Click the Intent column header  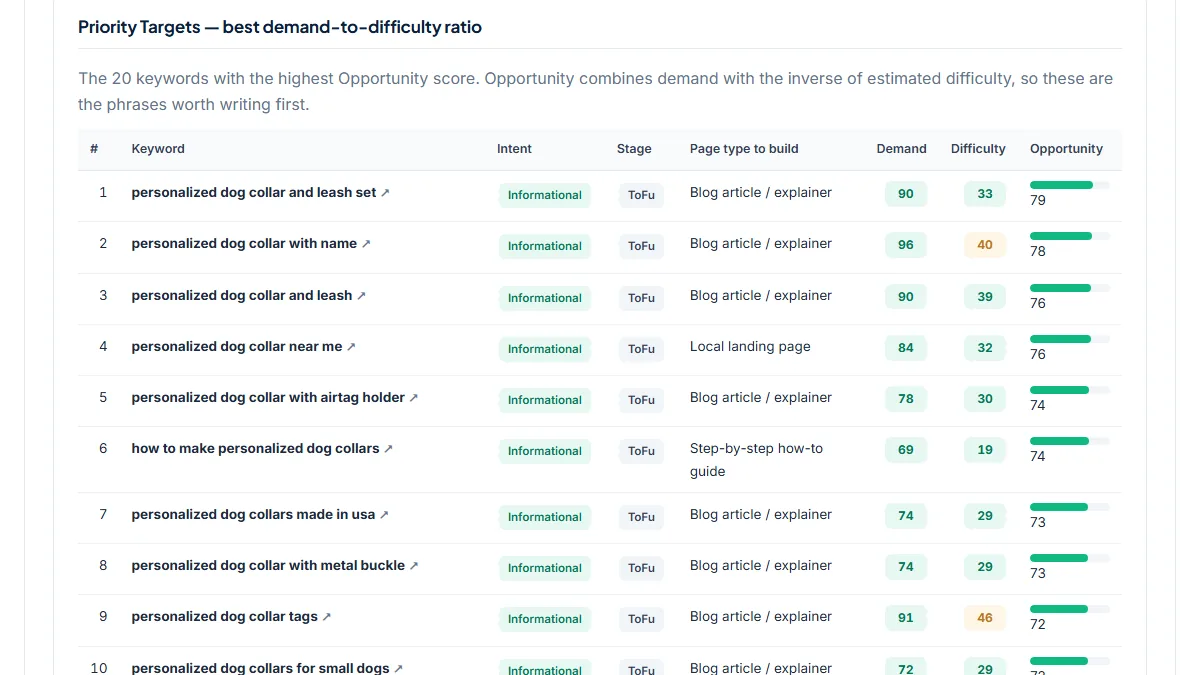click(x=514, y=149)
